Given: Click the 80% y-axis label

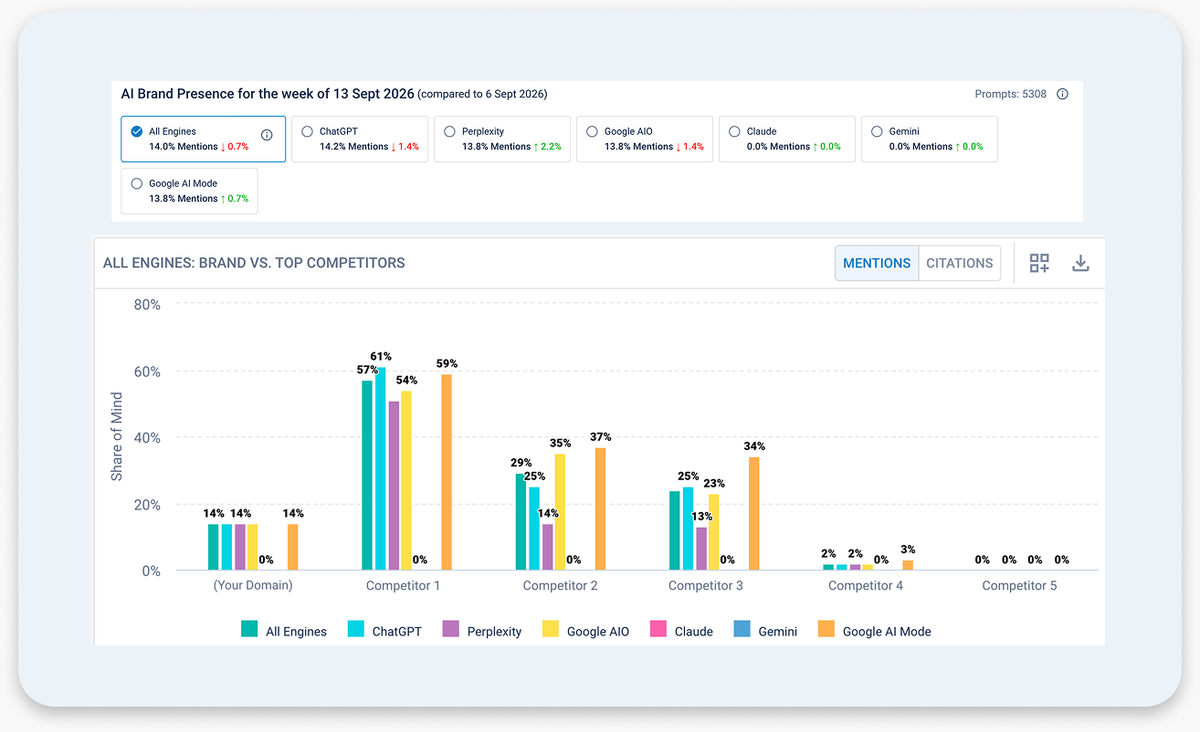Looking at the screenshot, I should pyautogui.click(x=147, y=304).
